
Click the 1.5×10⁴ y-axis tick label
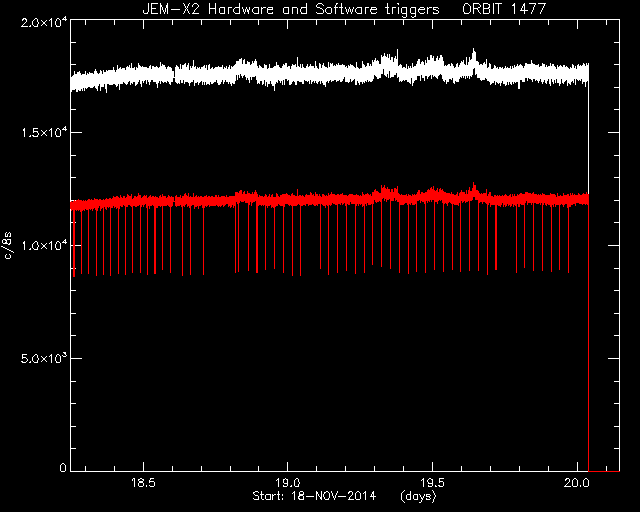[x=44, y=132]
